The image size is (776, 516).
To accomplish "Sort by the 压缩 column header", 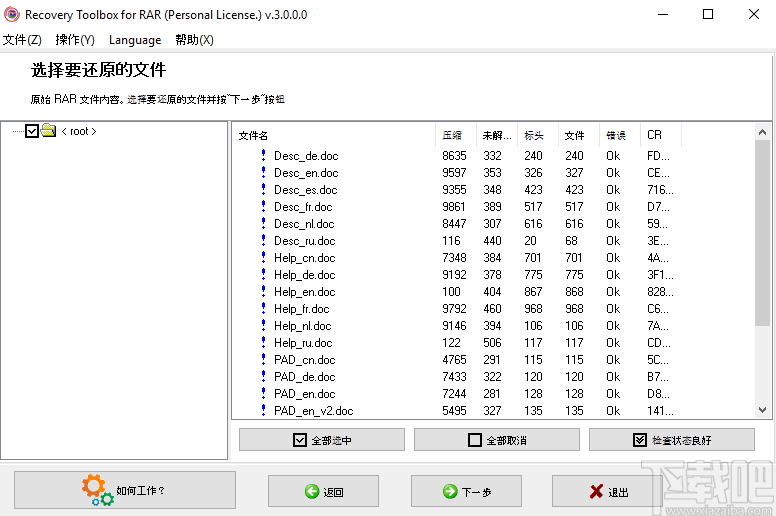I will click(456, 135).
